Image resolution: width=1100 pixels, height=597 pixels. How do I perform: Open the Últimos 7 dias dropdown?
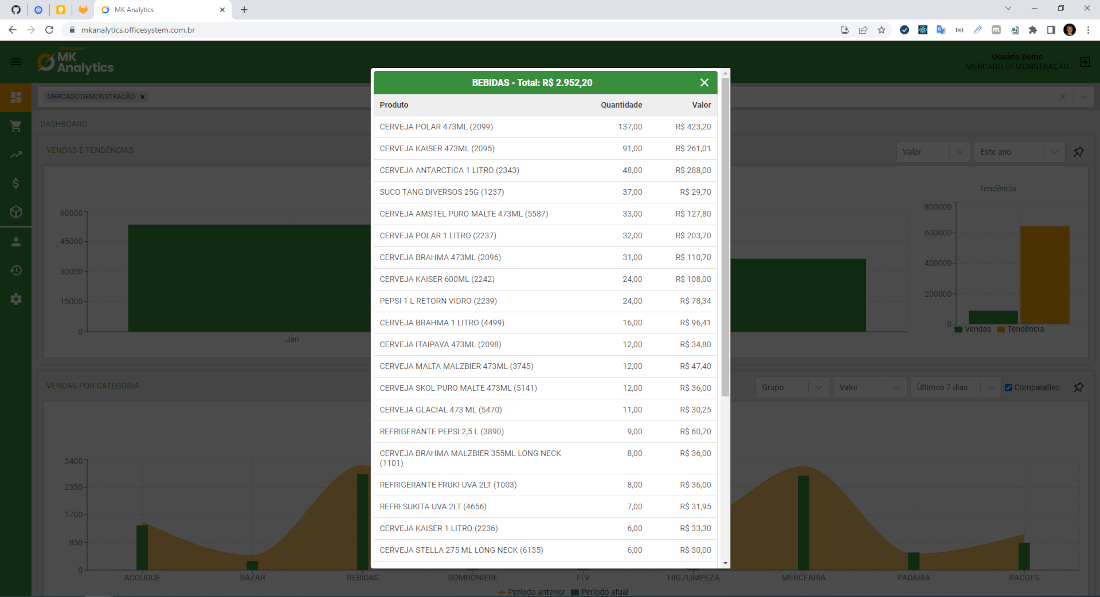pyautogui.click(x=954, y=387)
